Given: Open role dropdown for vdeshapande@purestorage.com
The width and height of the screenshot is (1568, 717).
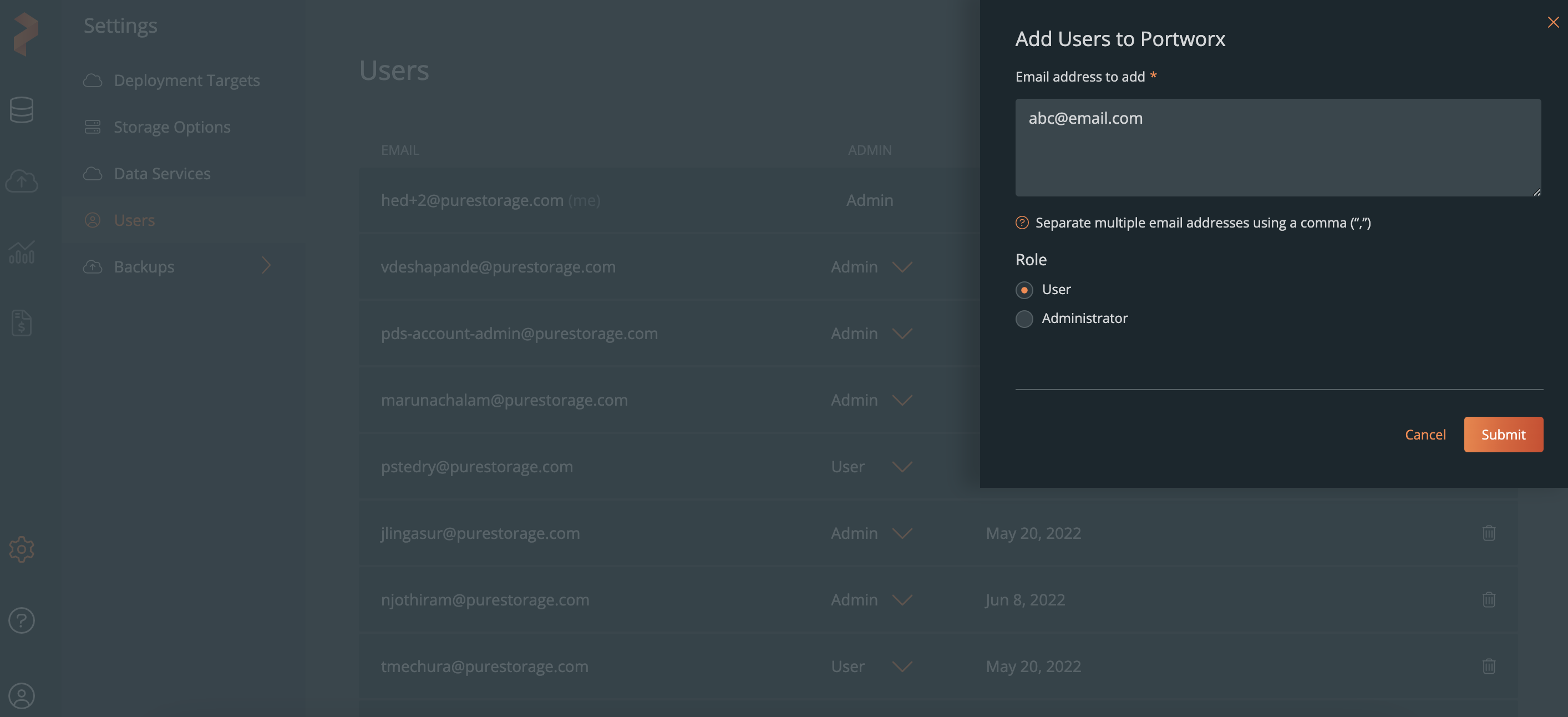Looking at the screenshot, I should (902, 267).
